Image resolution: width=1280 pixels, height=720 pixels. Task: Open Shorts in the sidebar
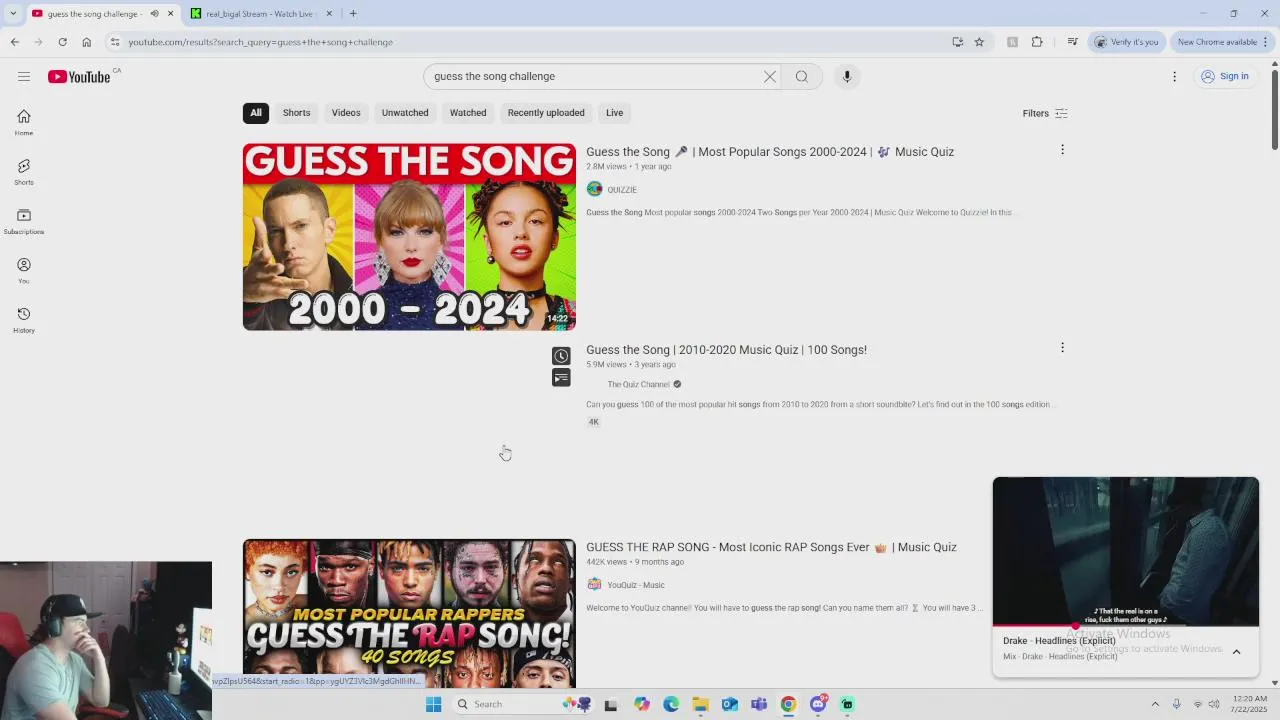[x=24, y=172]
